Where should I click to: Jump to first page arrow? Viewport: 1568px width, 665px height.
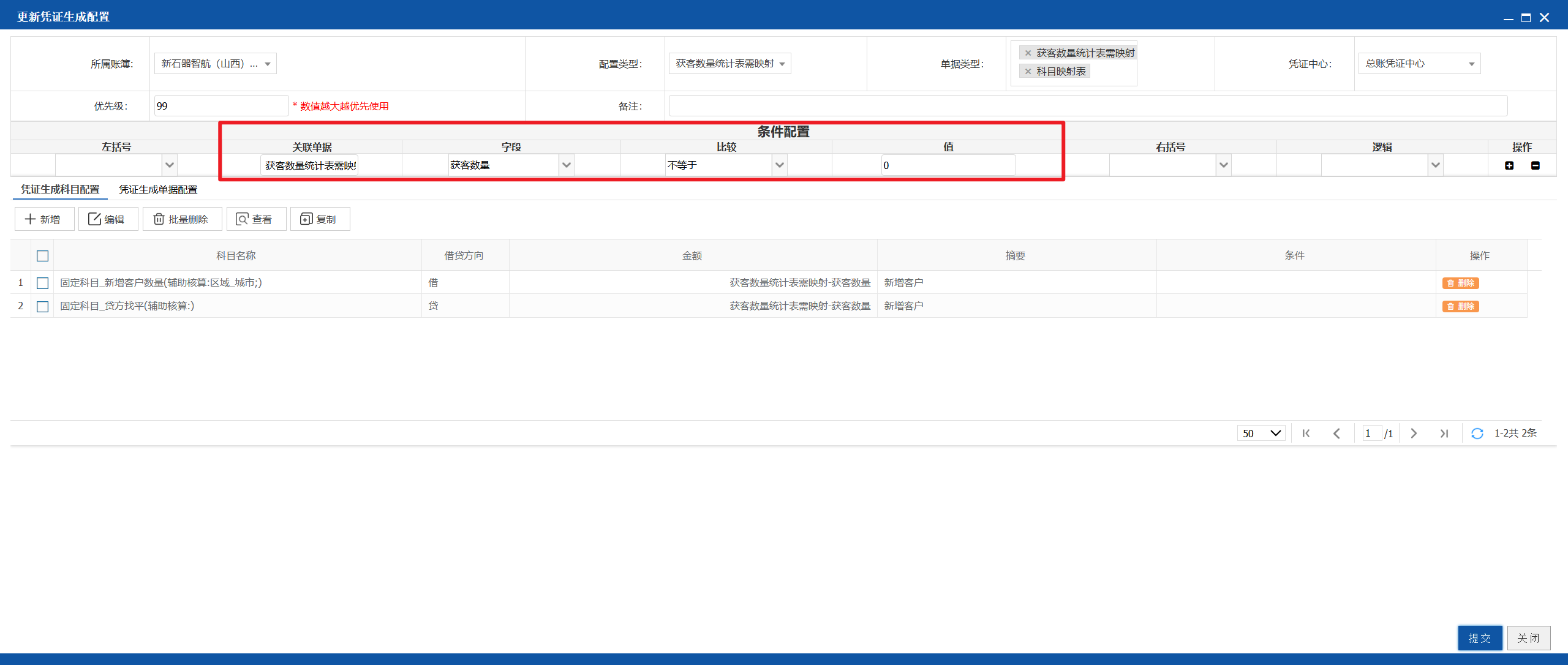point(1306,434)
